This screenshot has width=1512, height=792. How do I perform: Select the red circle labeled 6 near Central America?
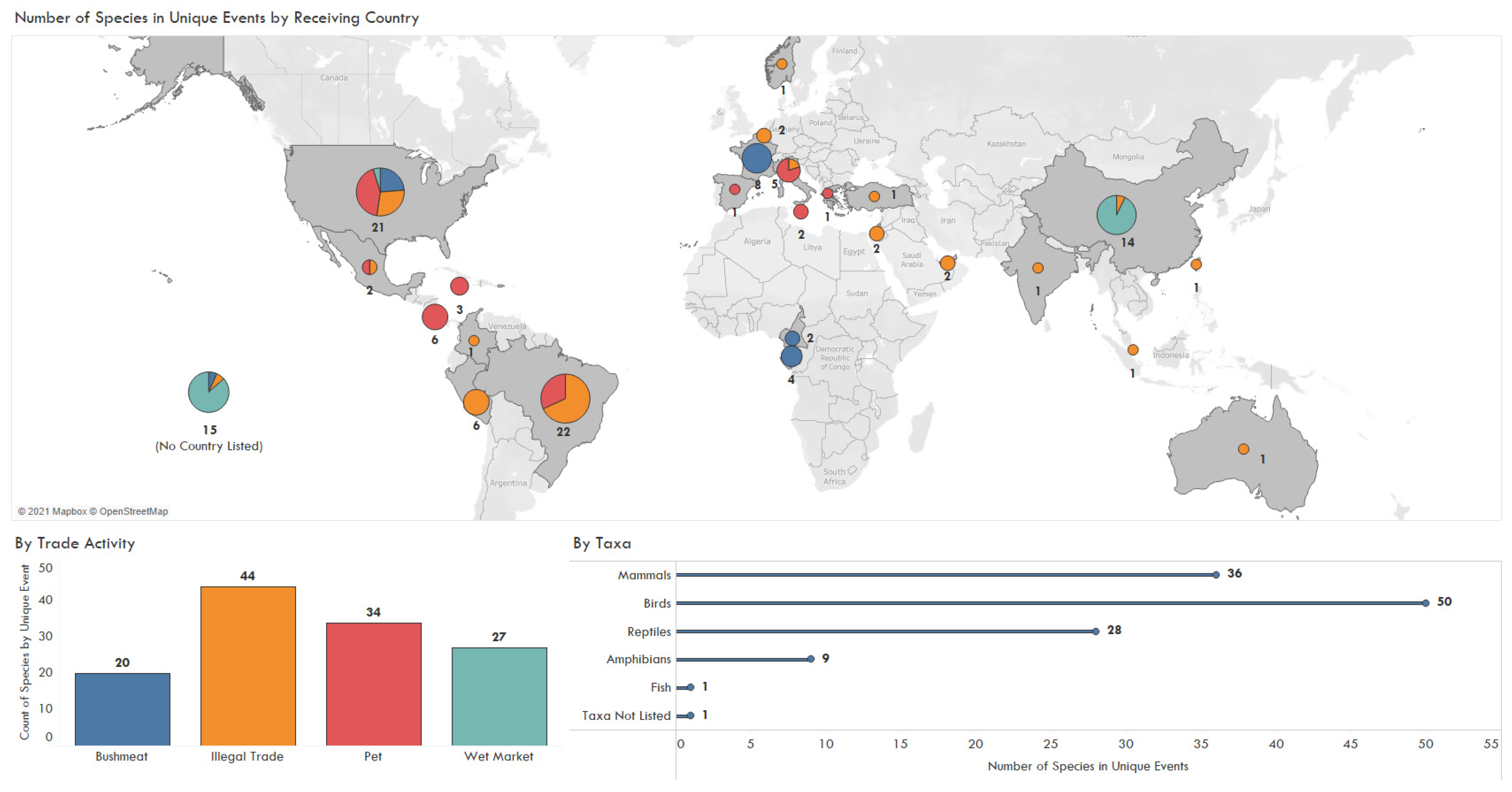click(434, 317)
